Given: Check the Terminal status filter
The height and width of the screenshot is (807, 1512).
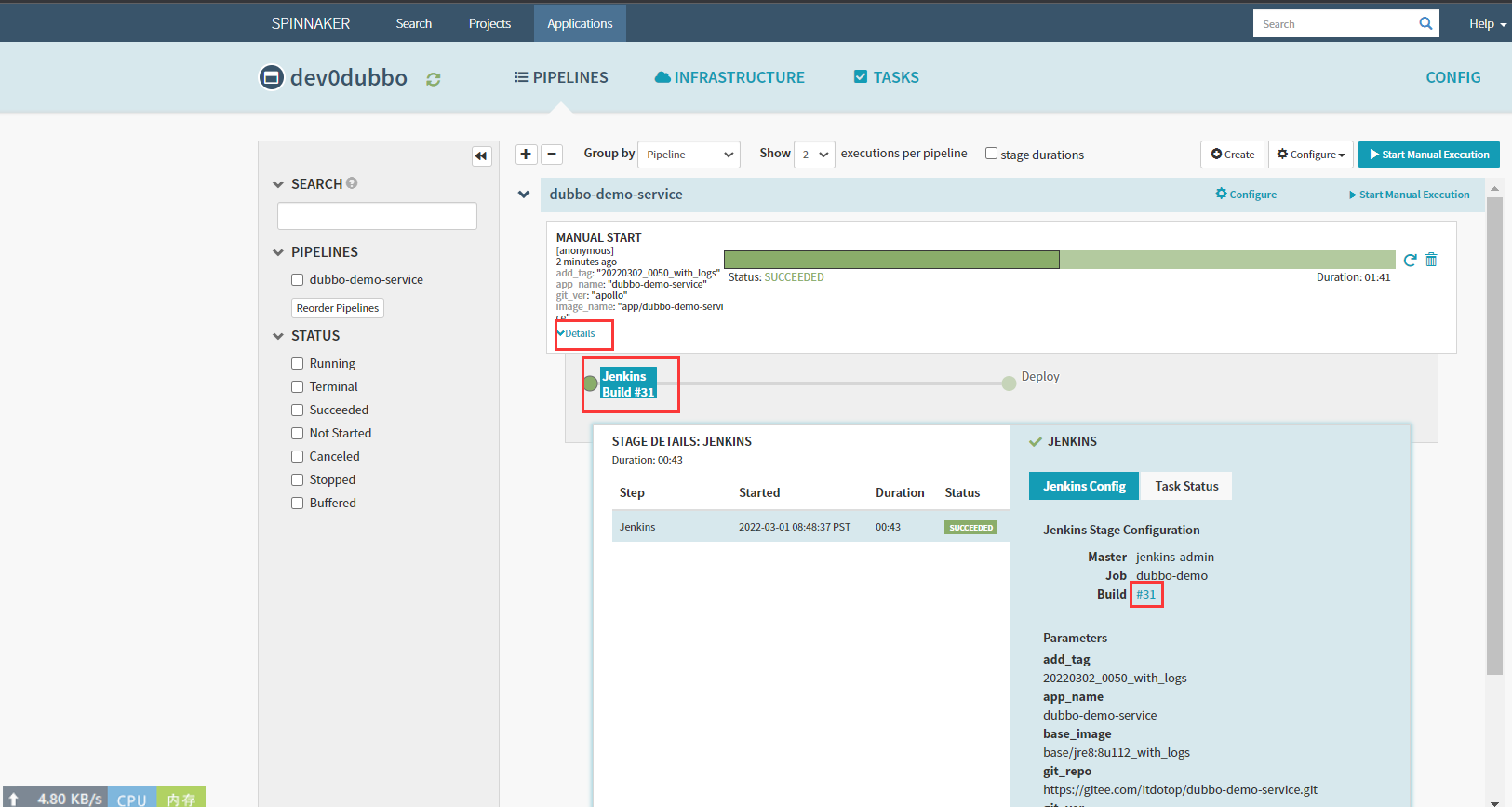Looking at the screenshot, I should click(298, 386).
